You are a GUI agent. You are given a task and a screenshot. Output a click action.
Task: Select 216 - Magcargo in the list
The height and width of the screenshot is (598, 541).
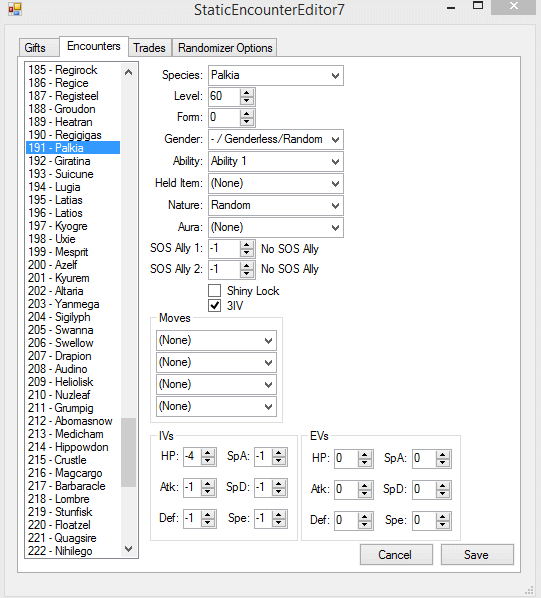pyautogui.click(x=73, y=473)
